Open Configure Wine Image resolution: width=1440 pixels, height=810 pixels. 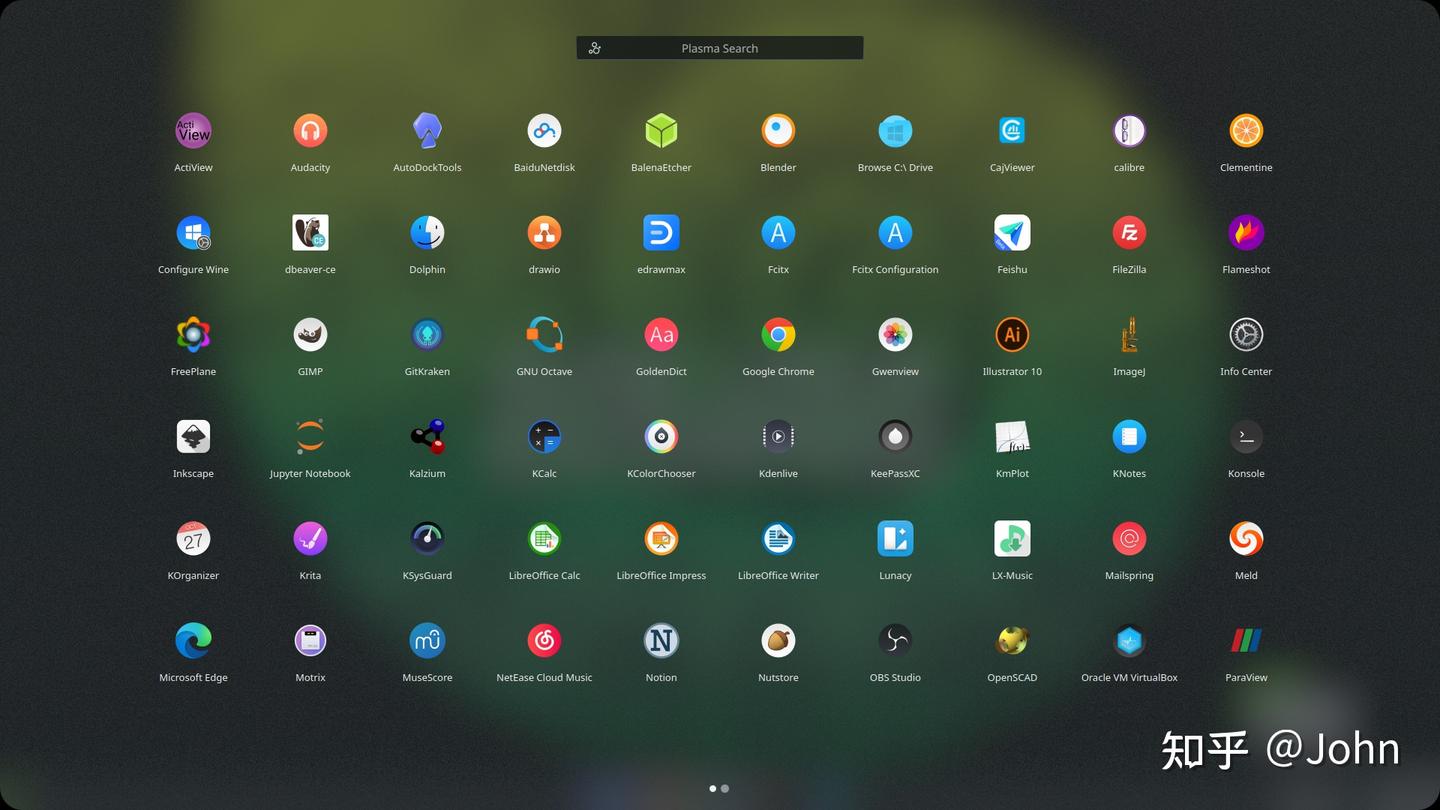pos(193,233)
